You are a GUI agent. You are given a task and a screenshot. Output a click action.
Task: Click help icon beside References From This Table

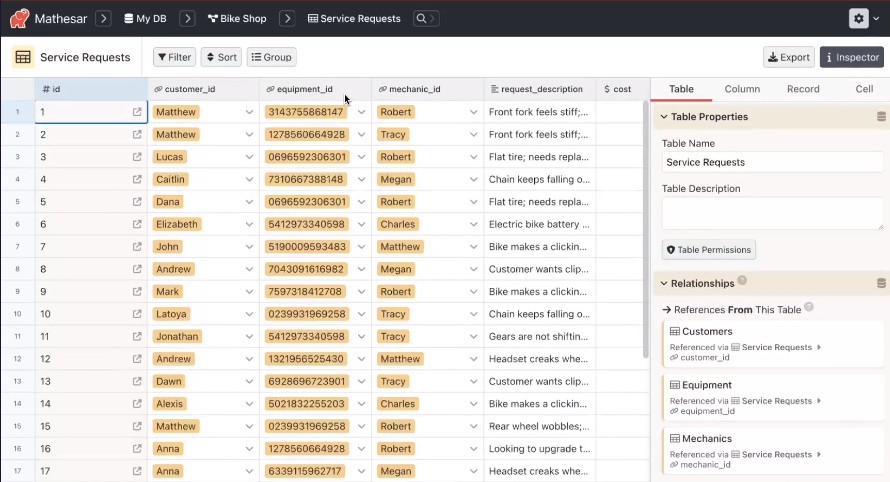[x=809, y=307]
